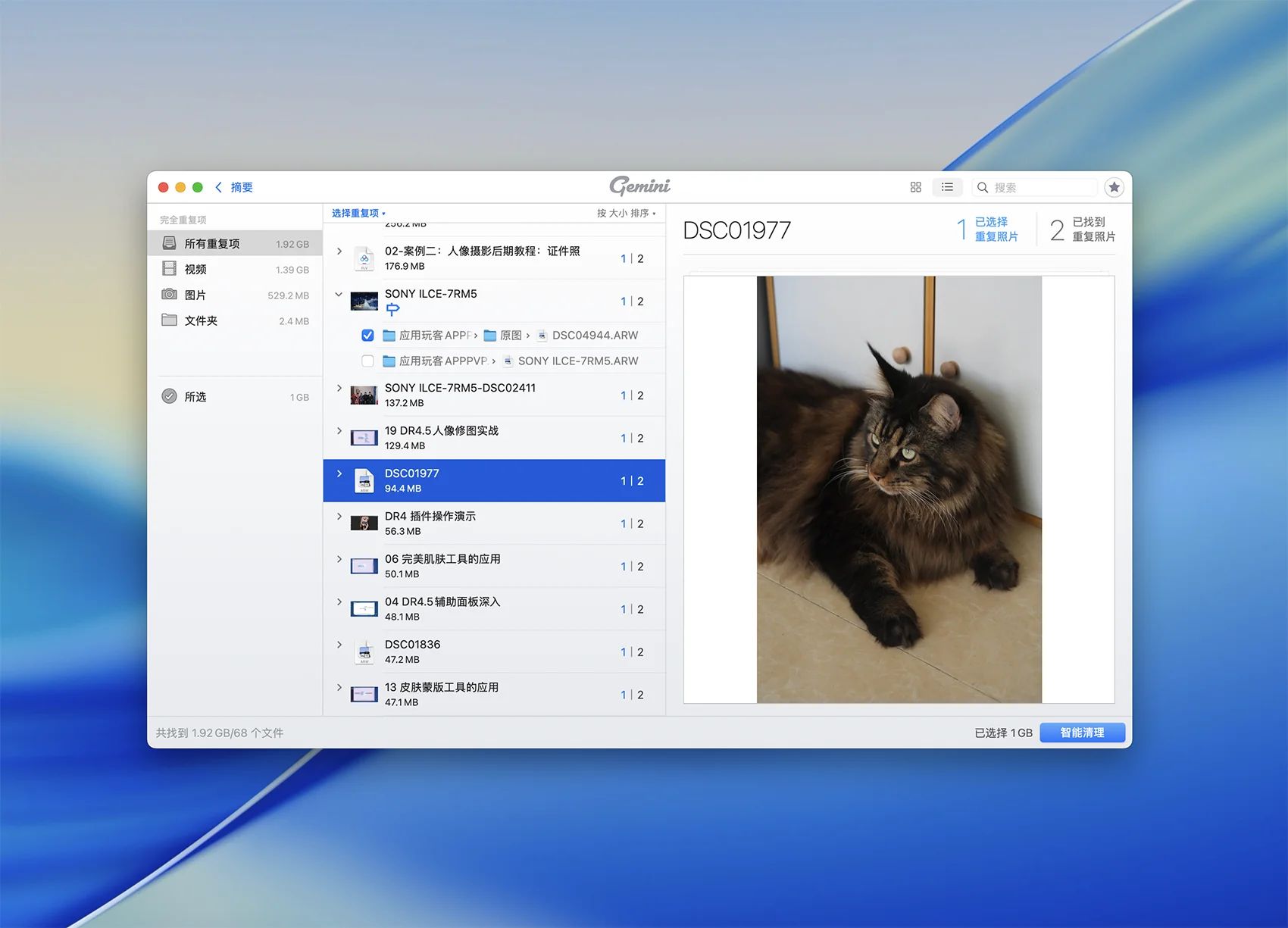Expand the DSC01836 duplicate group

pos(339,645)
